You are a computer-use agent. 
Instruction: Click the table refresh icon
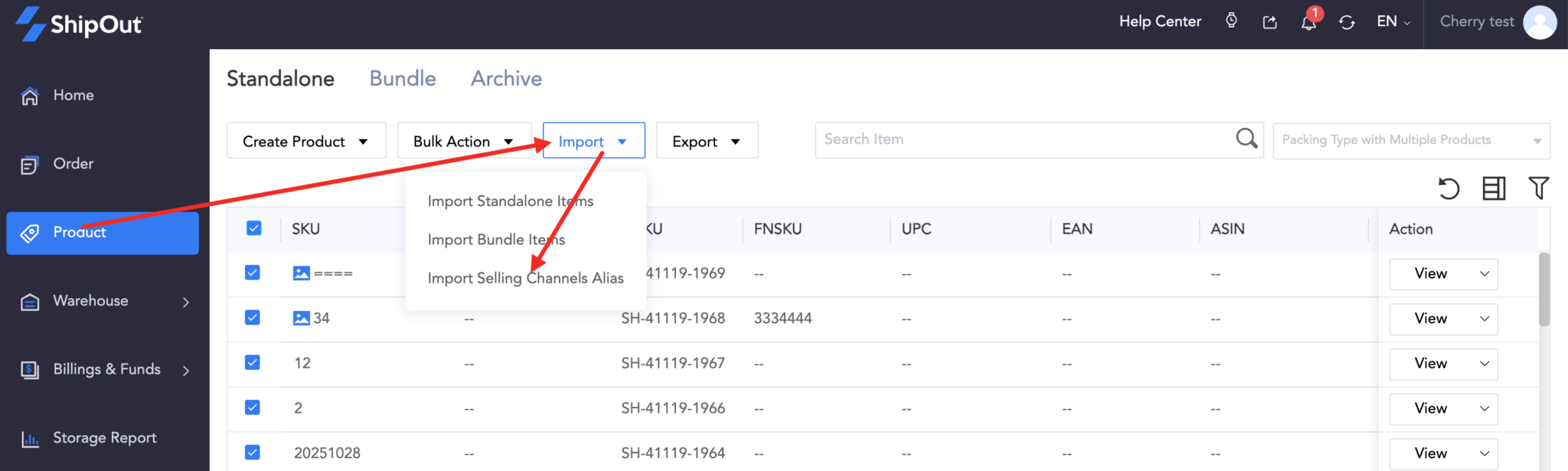1449,188
